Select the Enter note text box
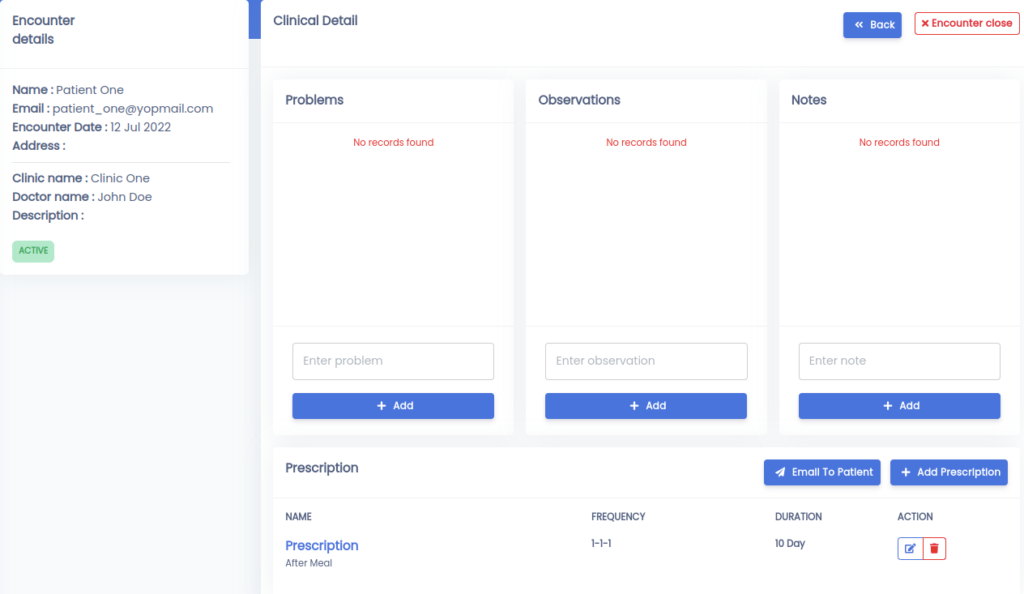Viewport: 1024px width, 594px height. pos(899,361)
